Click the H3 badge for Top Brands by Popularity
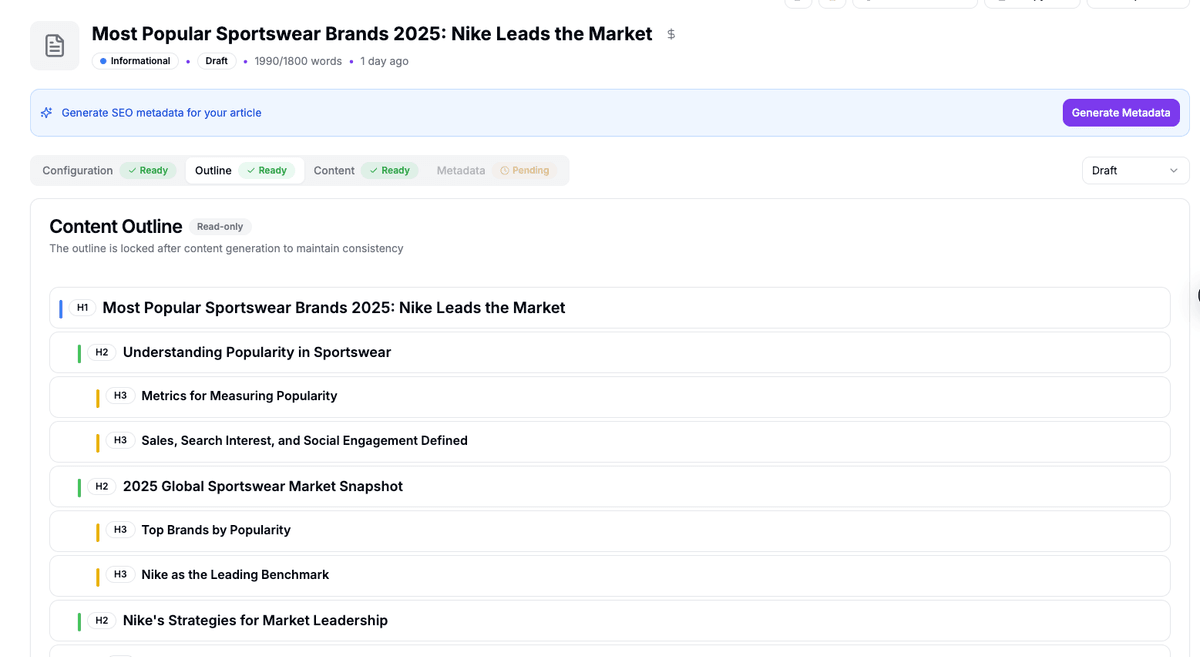The width and height of the screenshot is (1200, 657). pos(120,530)
